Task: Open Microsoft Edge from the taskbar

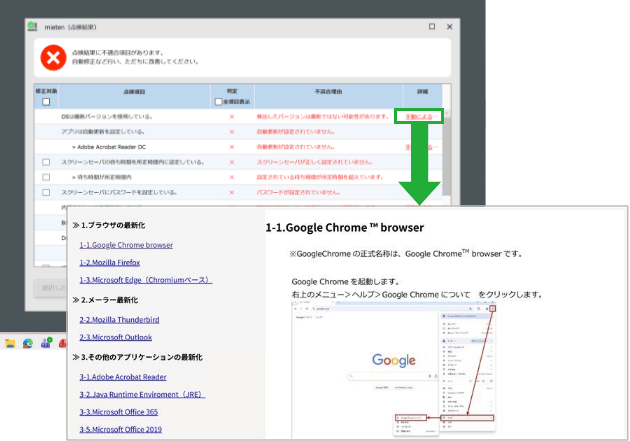Action: click(28, 343)
